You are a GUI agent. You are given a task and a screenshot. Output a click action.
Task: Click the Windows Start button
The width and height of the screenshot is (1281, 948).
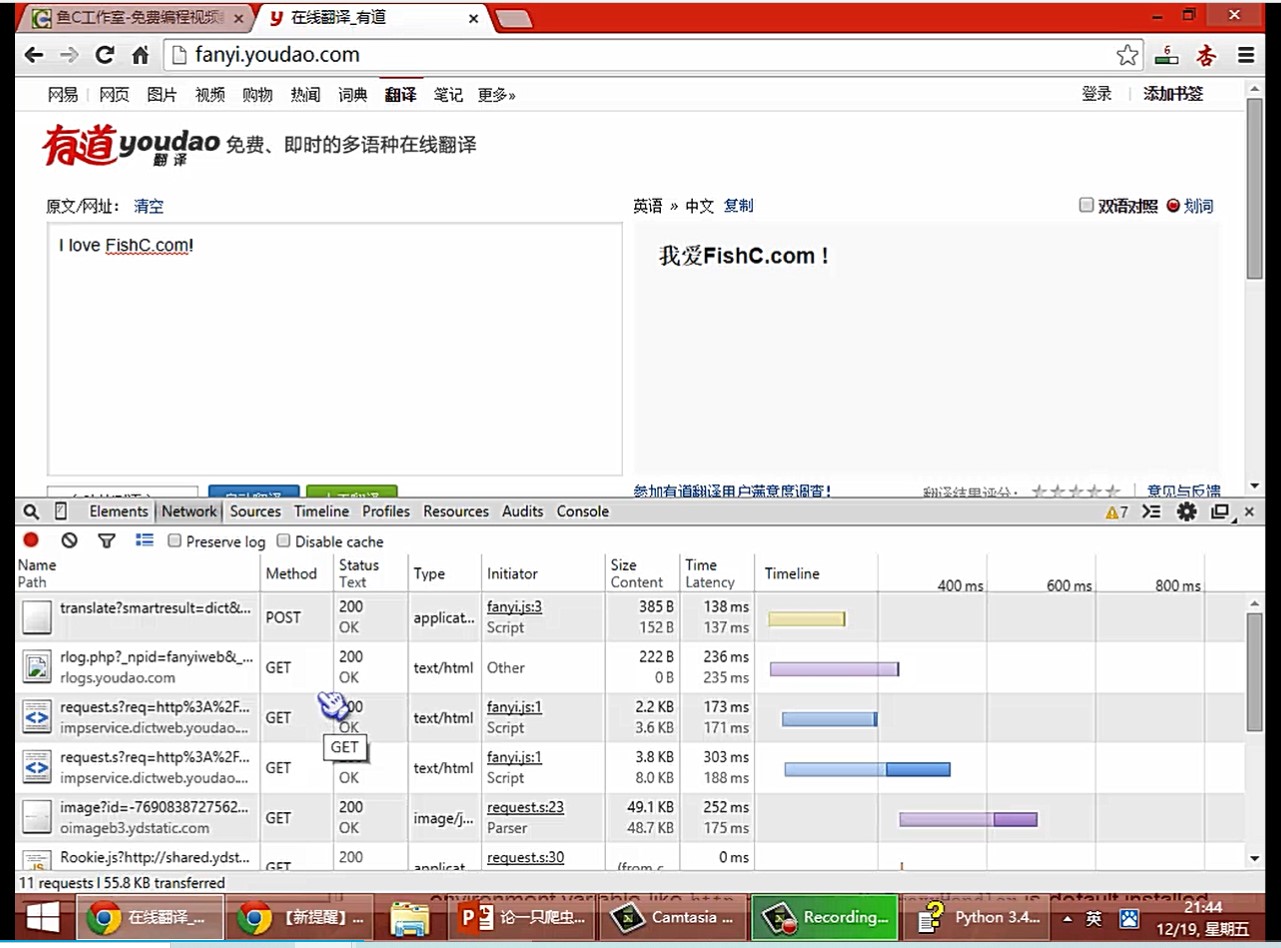pyautogui.click(x=42, y=917)
